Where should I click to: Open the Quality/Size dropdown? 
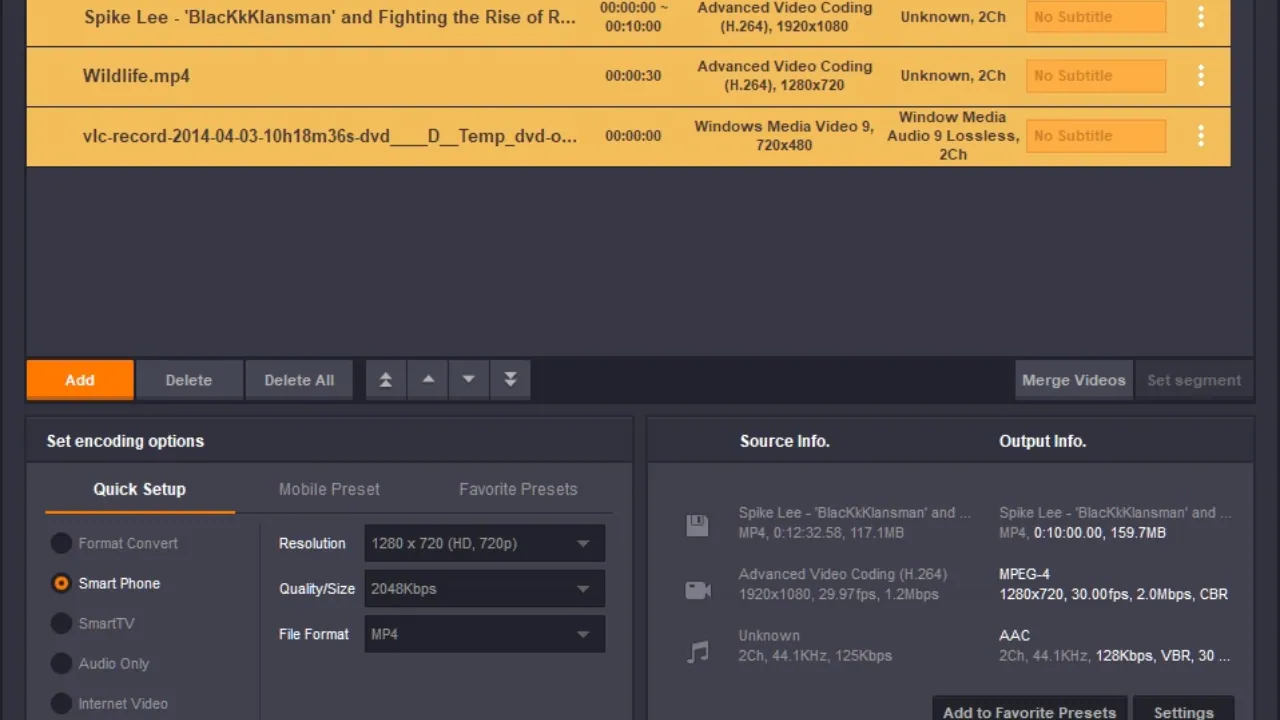click(484, 588)
